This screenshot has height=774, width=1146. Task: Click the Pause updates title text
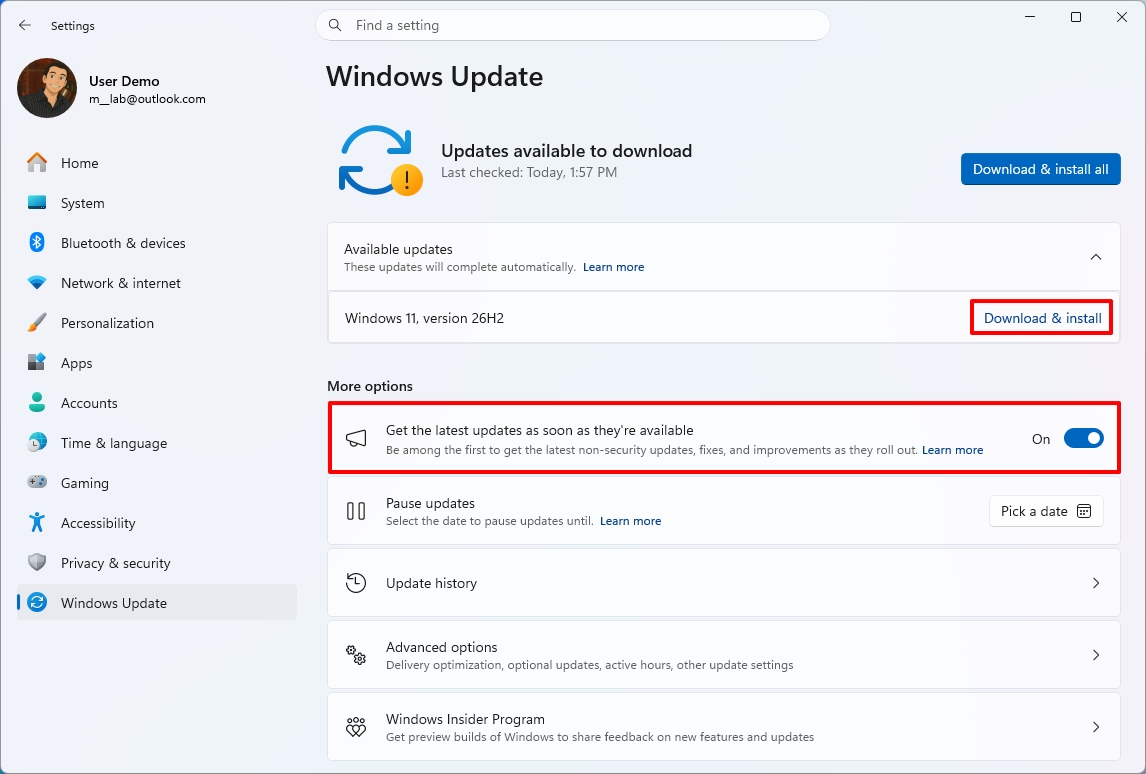click(x=430, y=503)
